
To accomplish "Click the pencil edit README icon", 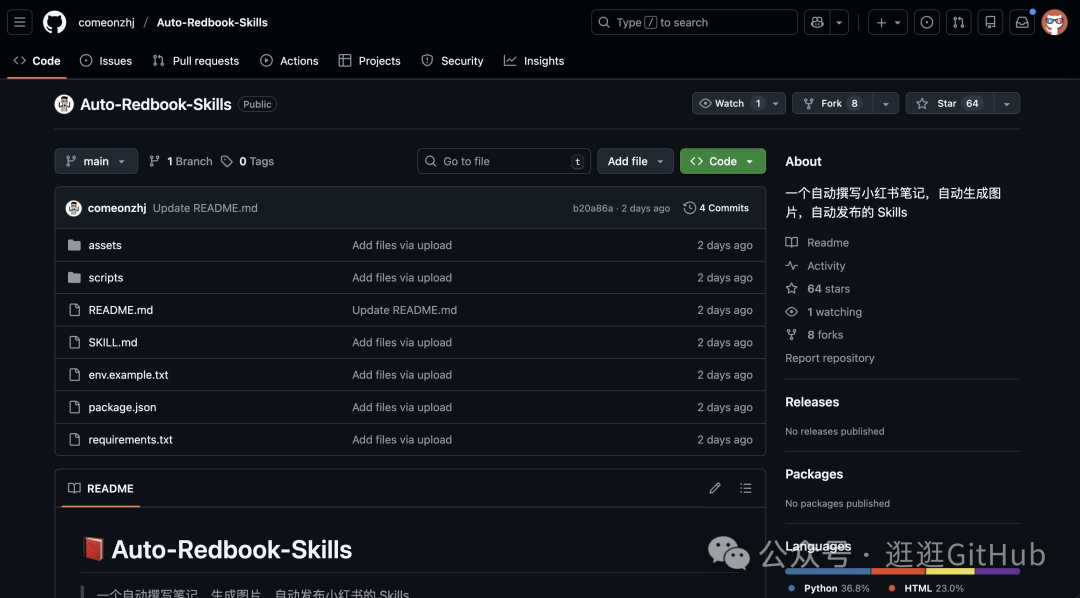I will click(715, 488).
